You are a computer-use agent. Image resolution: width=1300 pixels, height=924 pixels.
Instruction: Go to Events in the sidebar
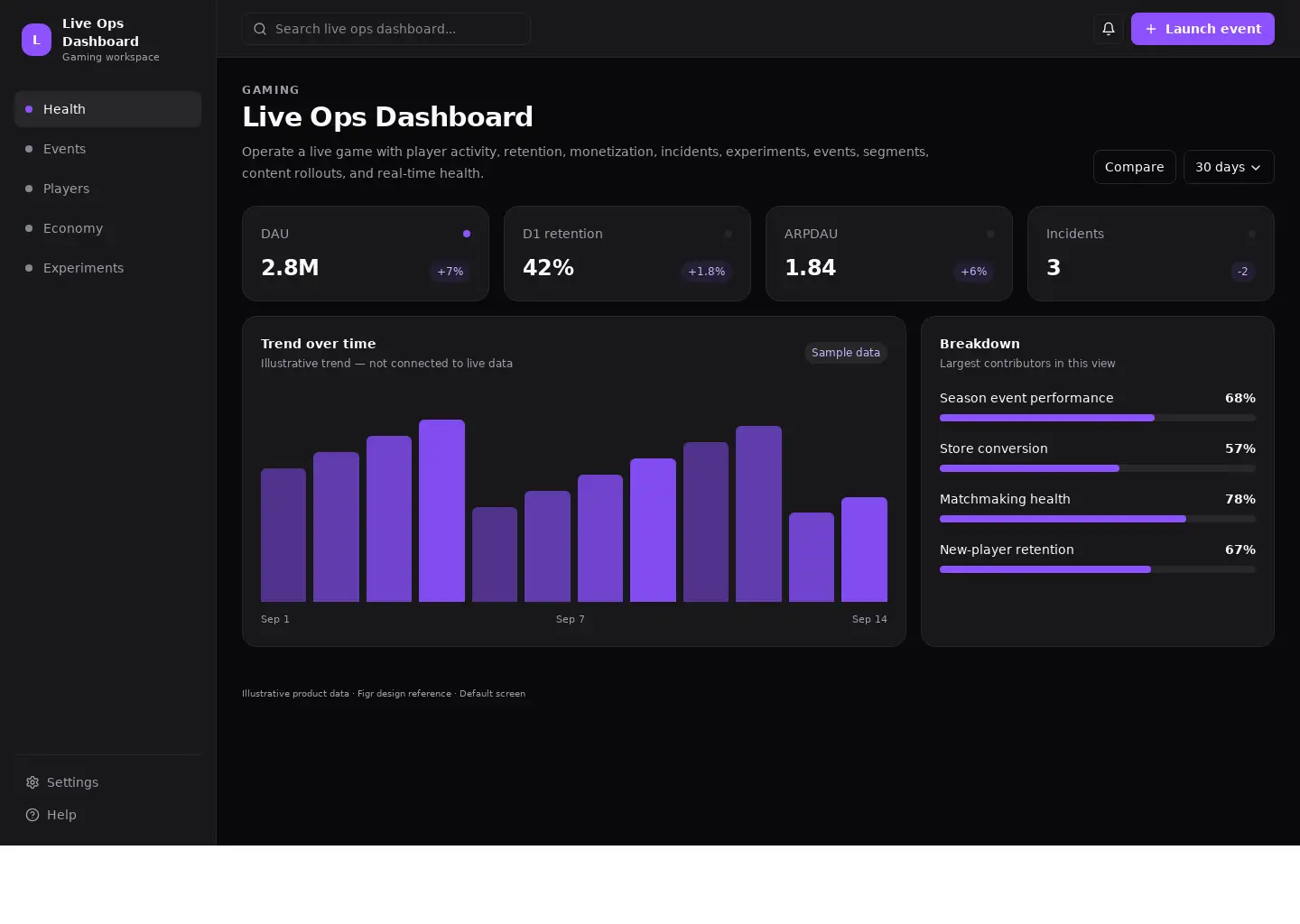tap(107, 149)
